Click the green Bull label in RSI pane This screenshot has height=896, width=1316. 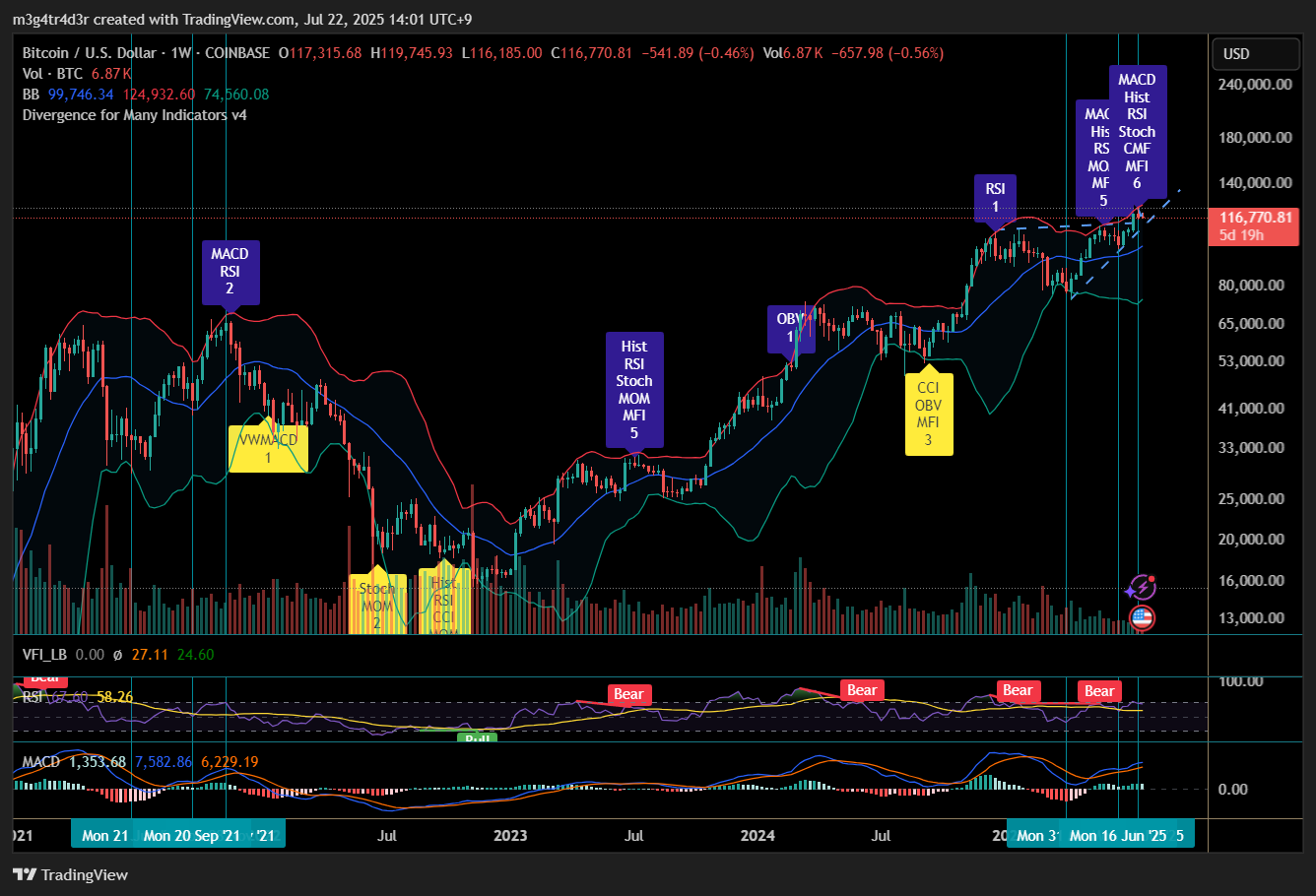(478, 737)
